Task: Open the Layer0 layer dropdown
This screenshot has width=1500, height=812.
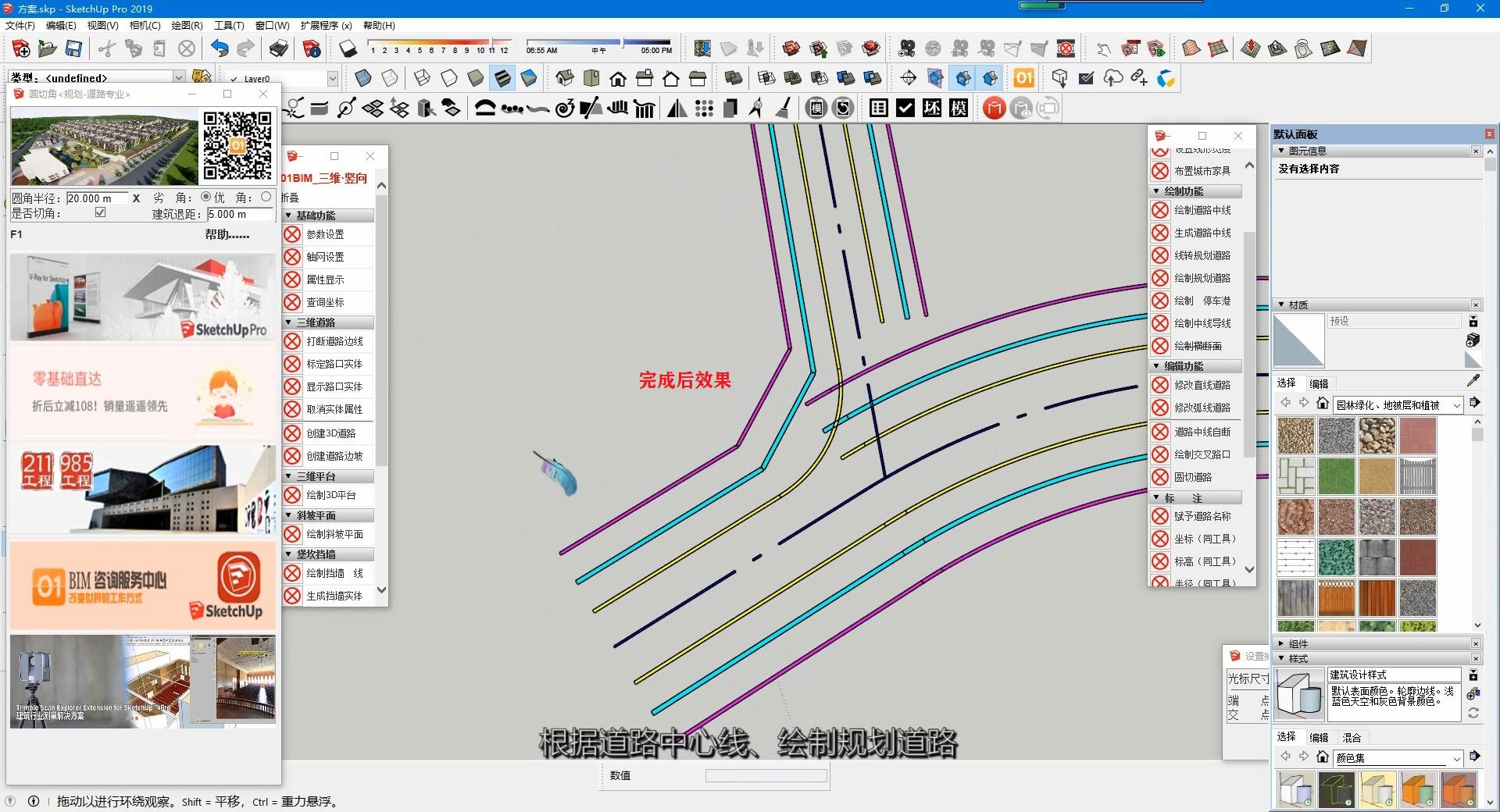Action: click(332, 78)
